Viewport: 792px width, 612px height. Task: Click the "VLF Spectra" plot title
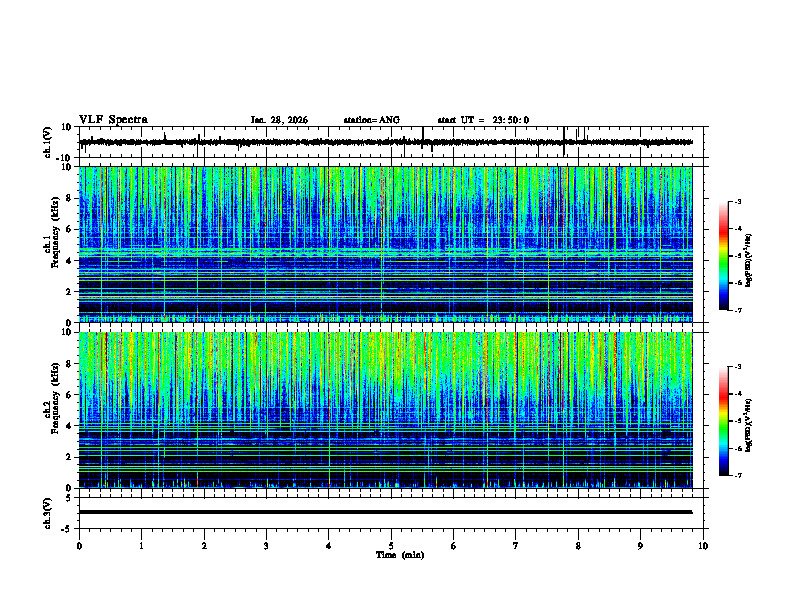tap(113, 119)
